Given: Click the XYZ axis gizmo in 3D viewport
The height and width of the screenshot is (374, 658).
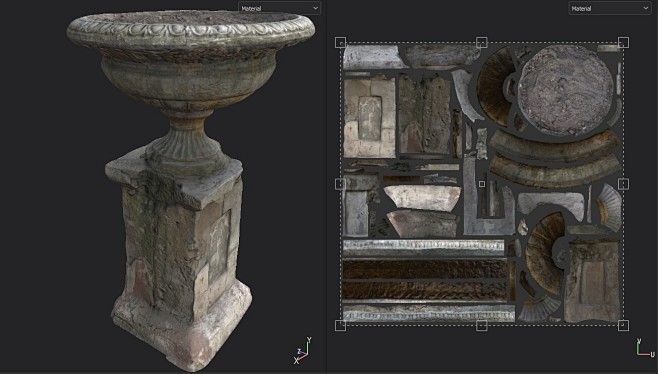Looking at the screenshot, I should (304, 350).
